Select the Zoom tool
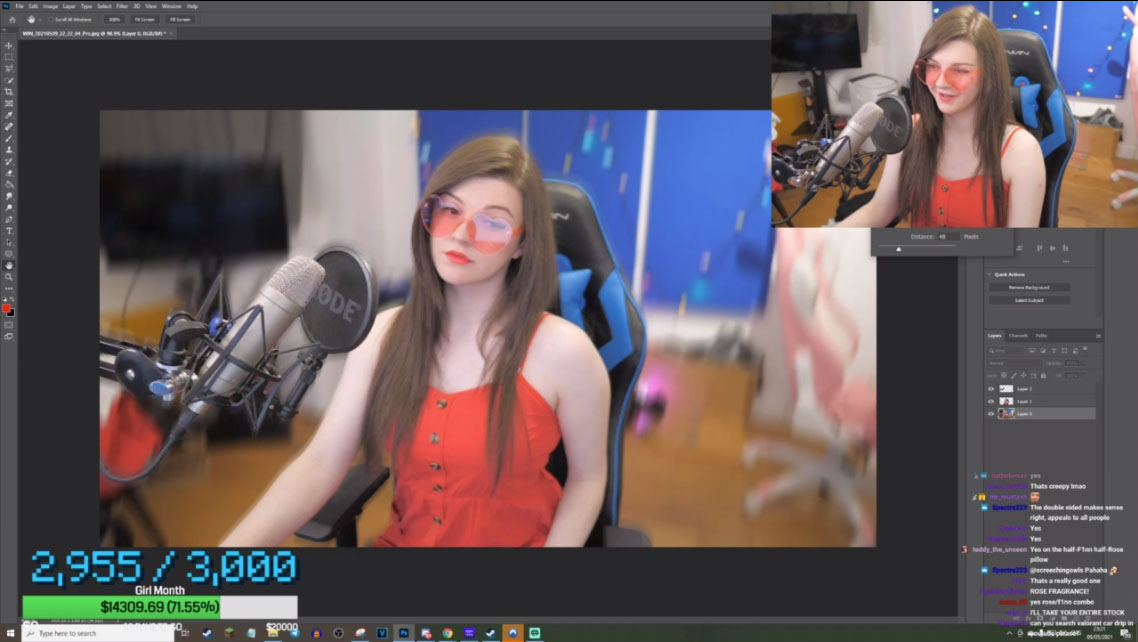 pos(9,277)
